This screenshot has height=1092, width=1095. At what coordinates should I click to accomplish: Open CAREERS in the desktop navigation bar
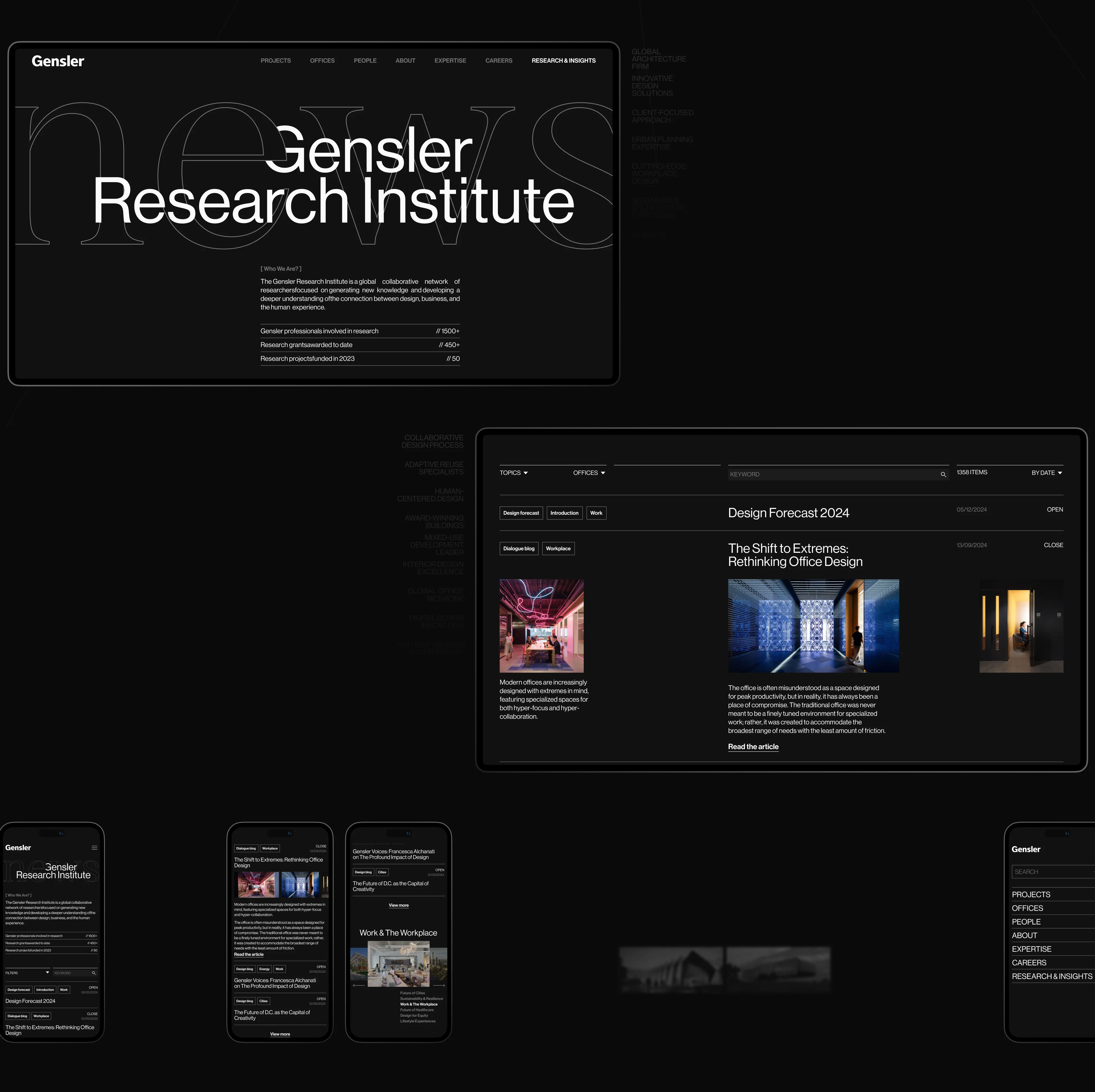(x=499, y=61)
